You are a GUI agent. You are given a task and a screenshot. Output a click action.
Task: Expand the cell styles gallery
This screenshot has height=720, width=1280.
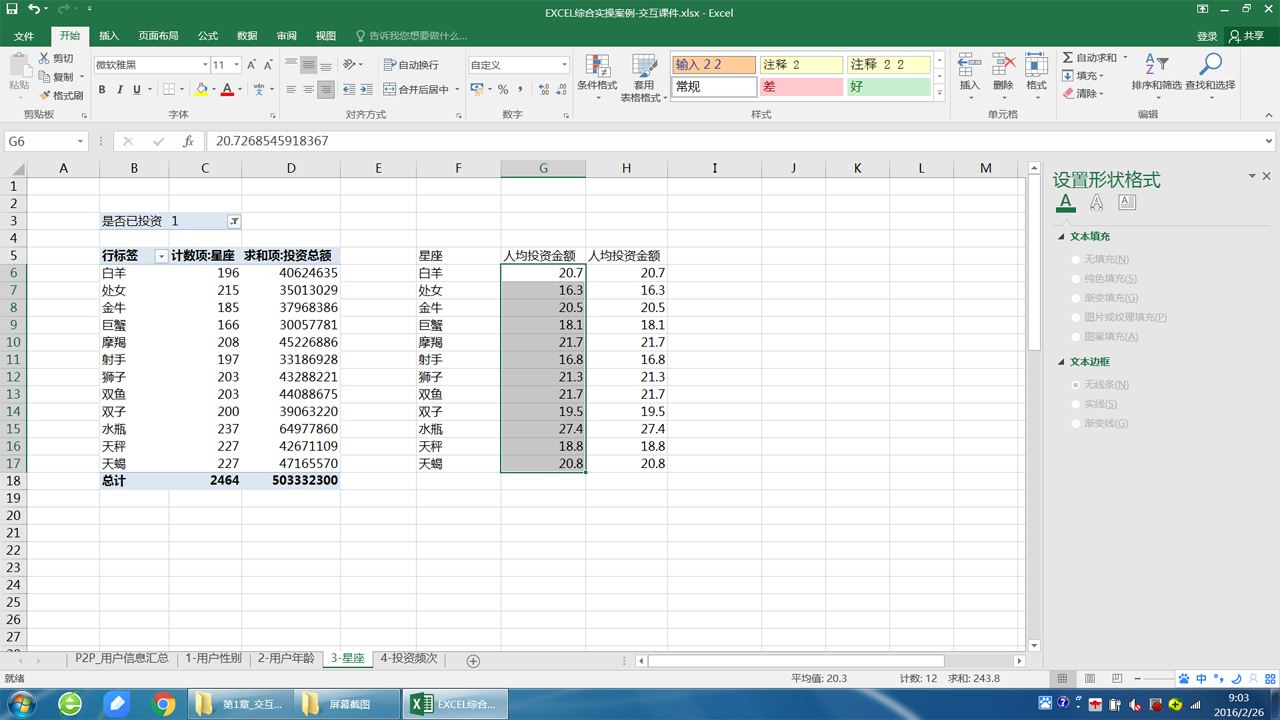point(939,93)
